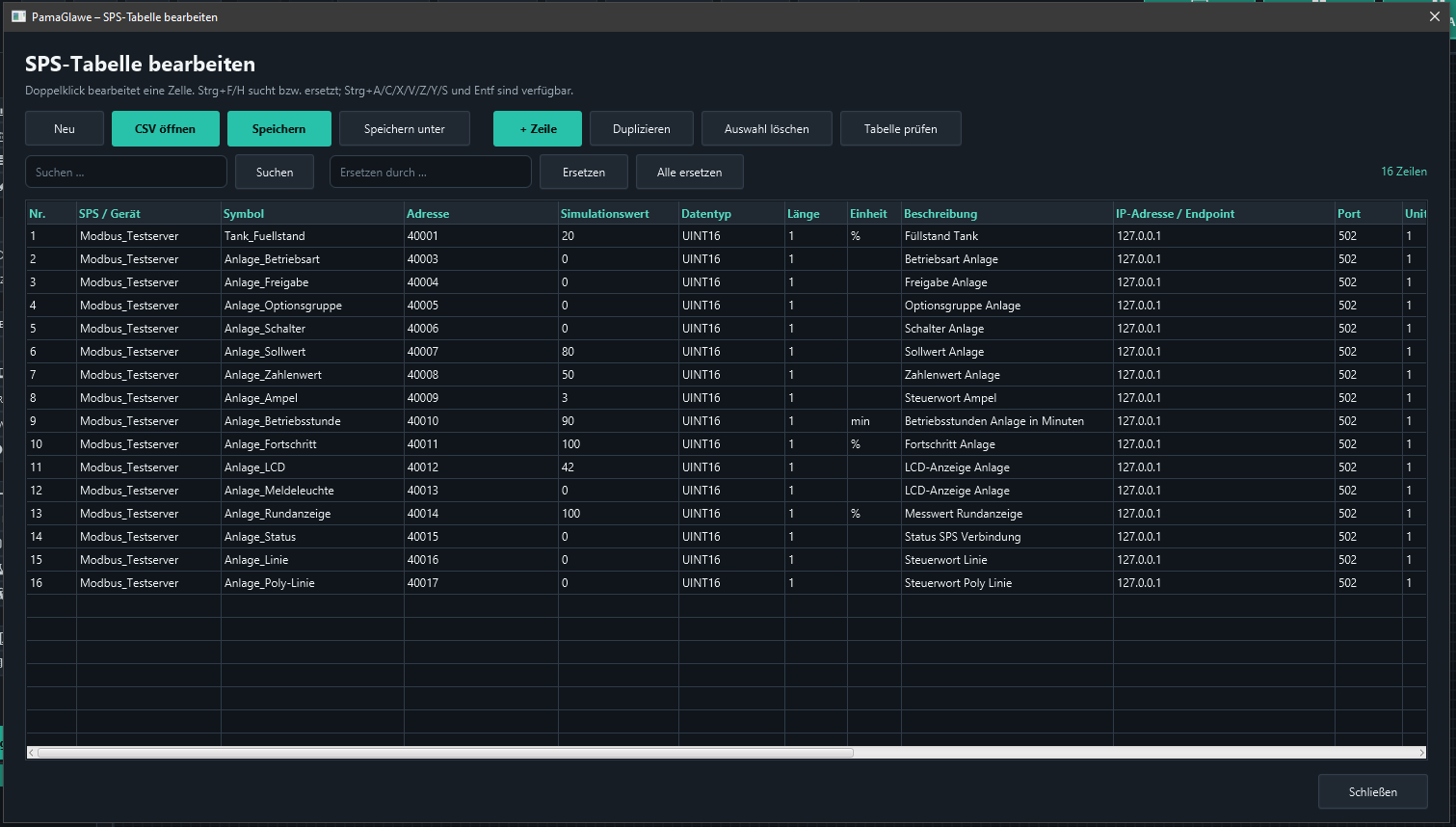Click row number 16 cell

(x=51, y=583)
